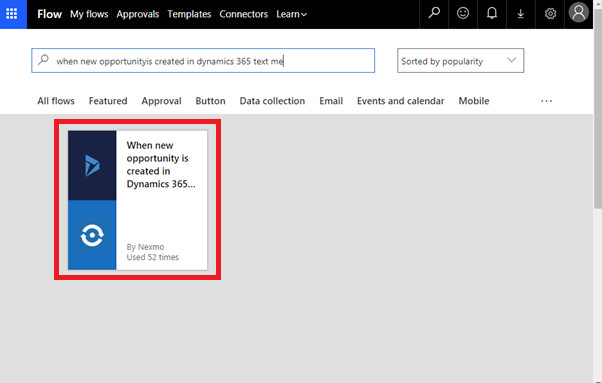The height and width of the screenshot is (383, 602).
Task: Select the Email category tab
Action: (331, 101)
